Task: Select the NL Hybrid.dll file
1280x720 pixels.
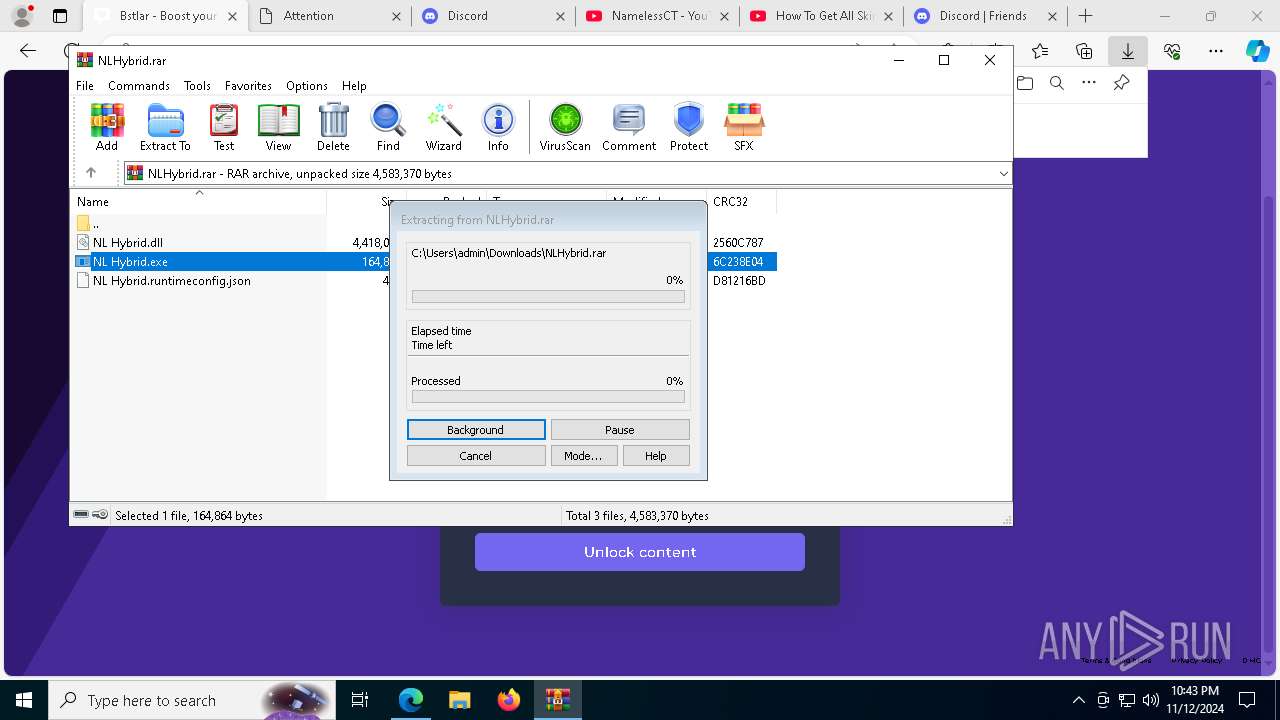Action: click(128, 242)
